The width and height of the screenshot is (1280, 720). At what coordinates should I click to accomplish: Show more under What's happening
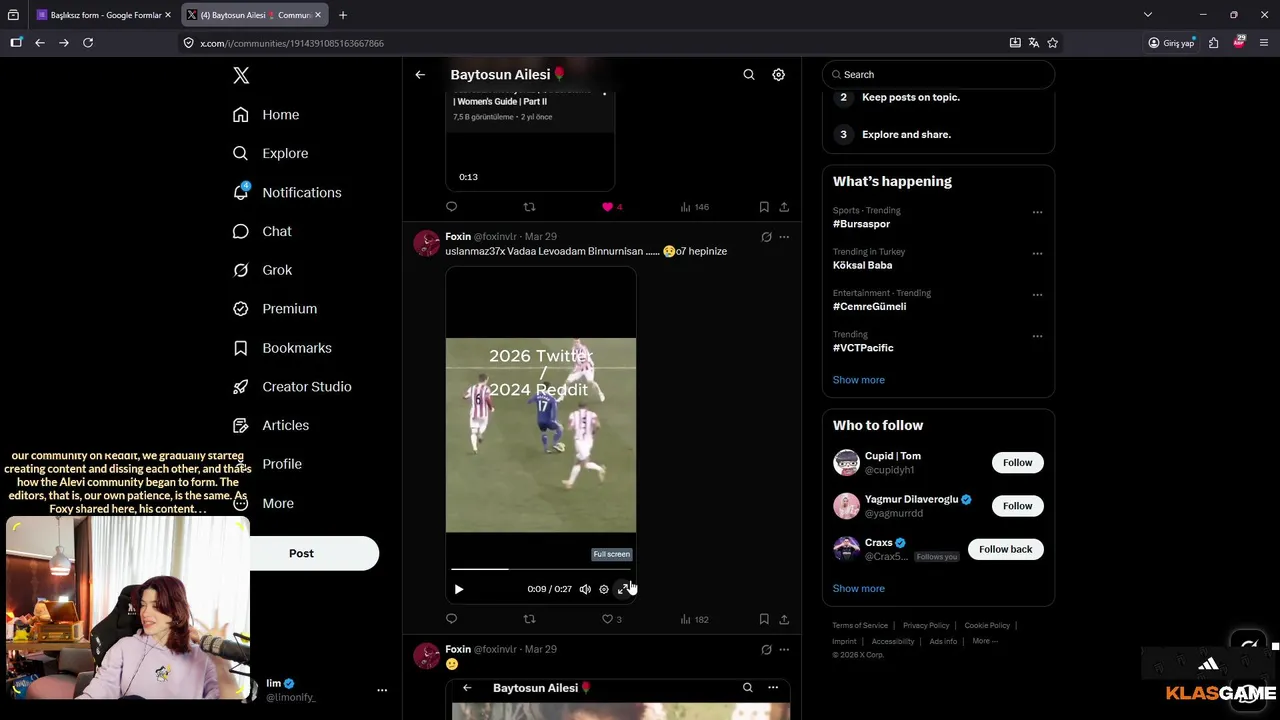click(x=859, y=380)
